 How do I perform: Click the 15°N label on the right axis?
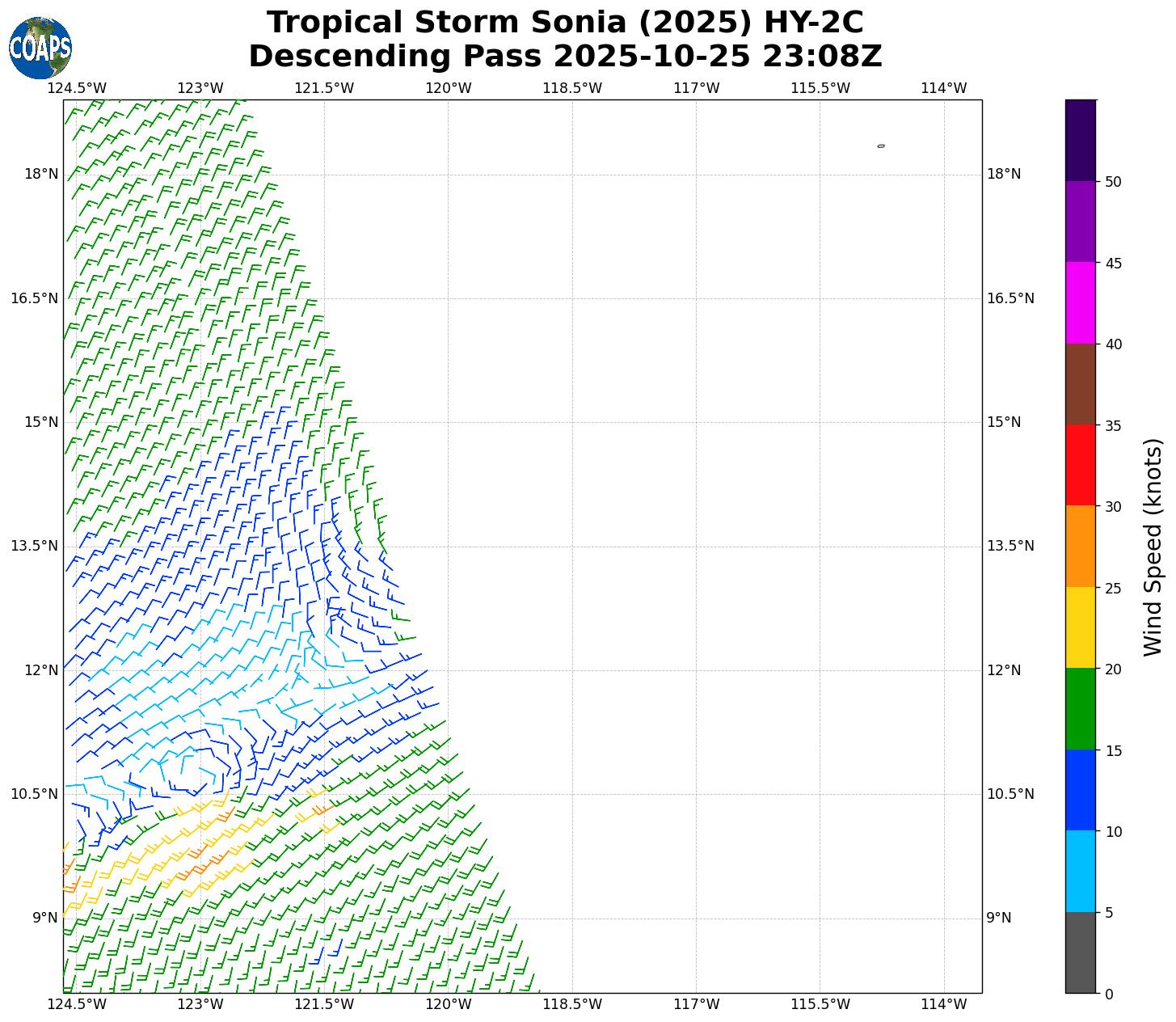1004,422
